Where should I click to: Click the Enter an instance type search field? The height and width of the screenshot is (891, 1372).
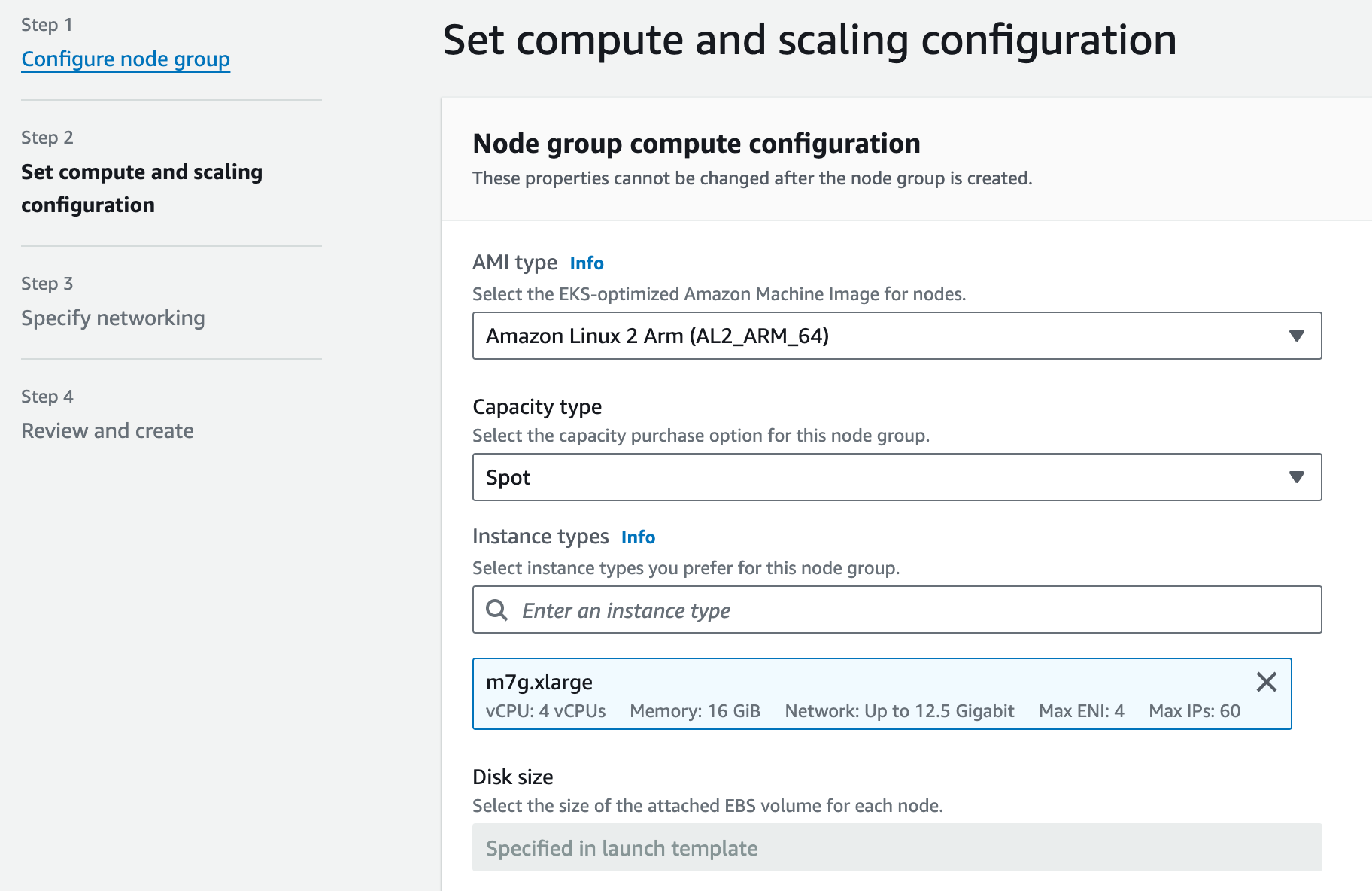897,610
